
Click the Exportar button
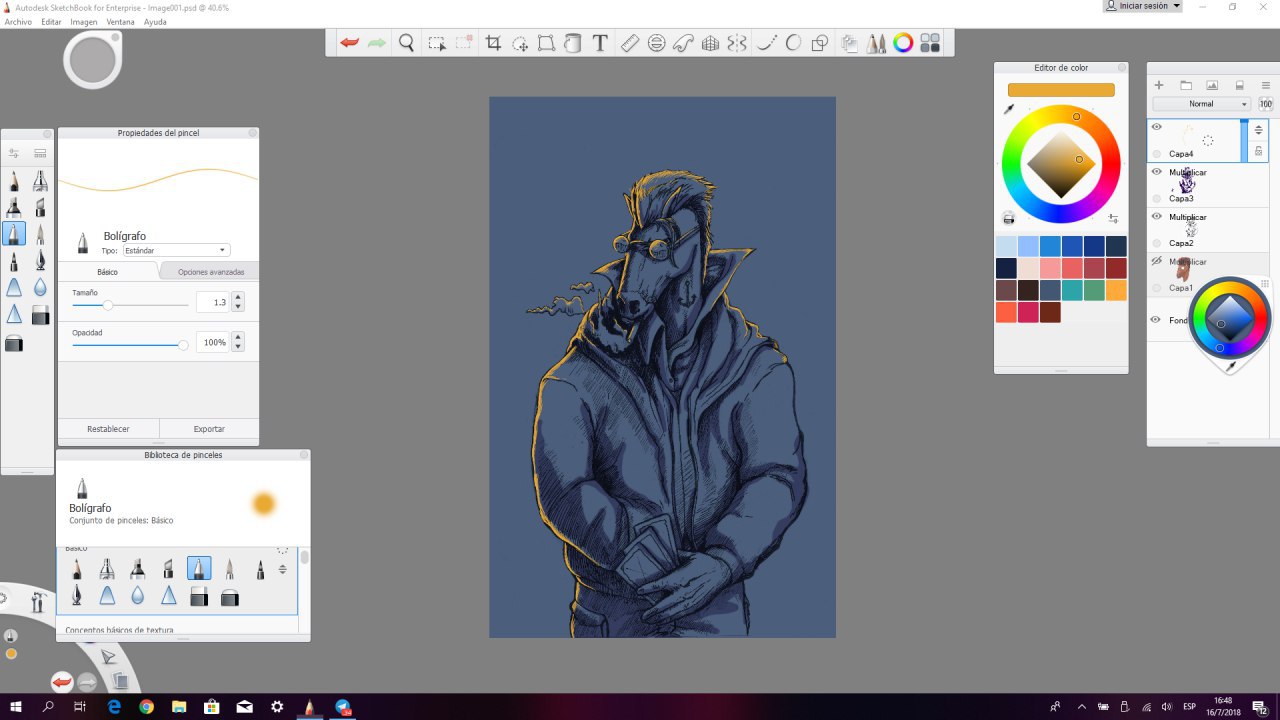[209, 429]
